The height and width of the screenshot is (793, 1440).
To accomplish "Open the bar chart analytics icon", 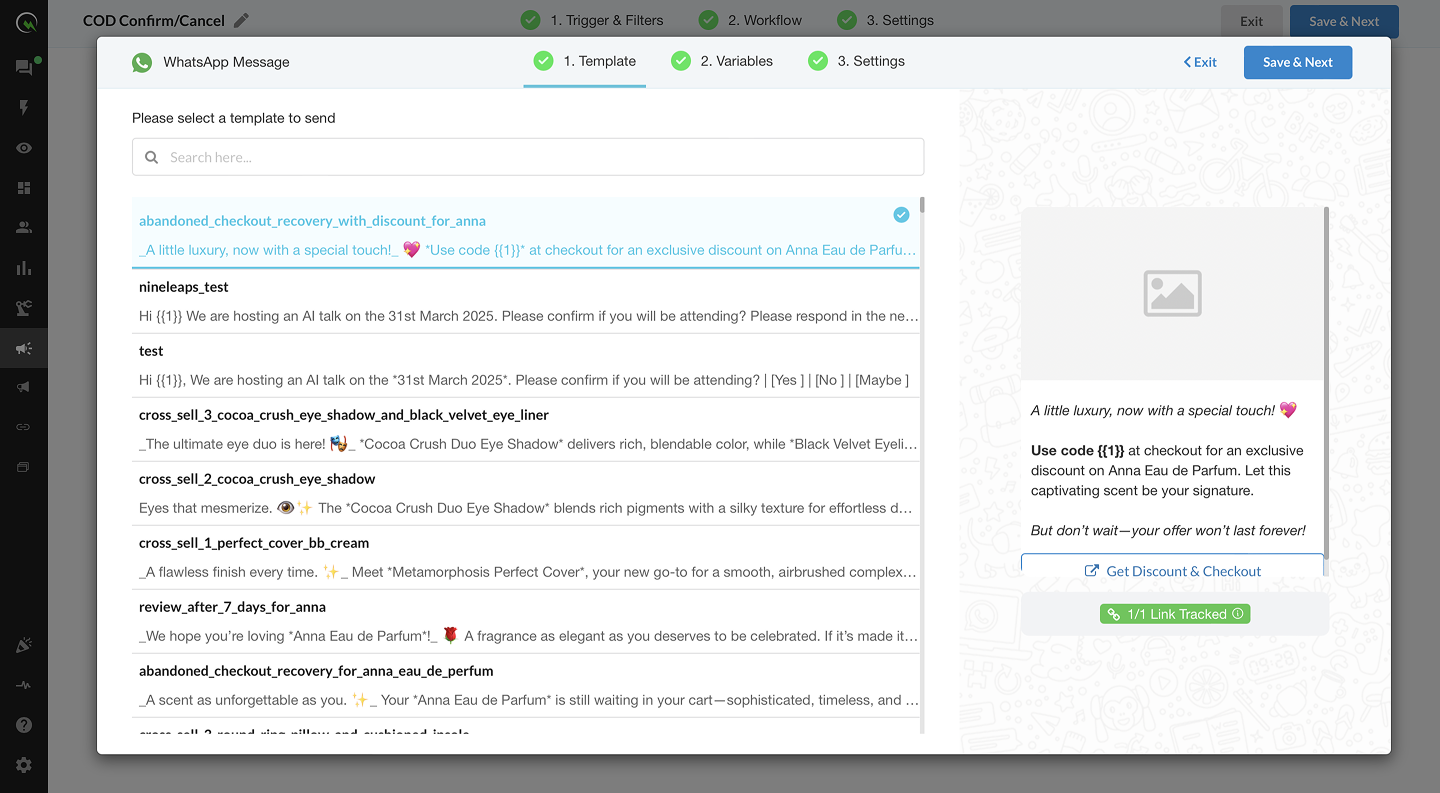I will [24, 268].
